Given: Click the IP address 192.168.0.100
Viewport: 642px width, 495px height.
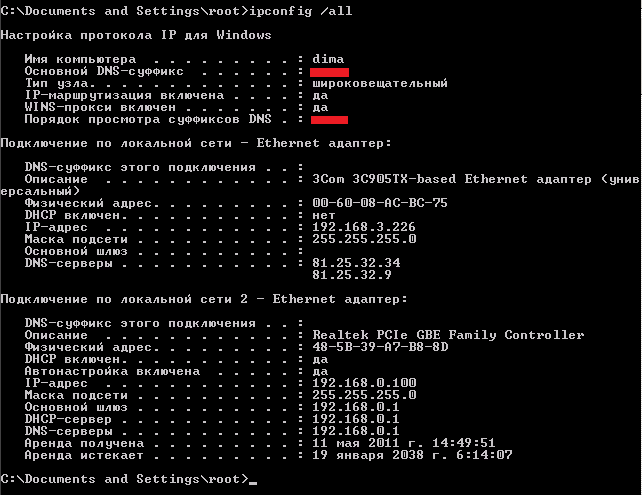Looking at the screenshot, I should 364,383.
